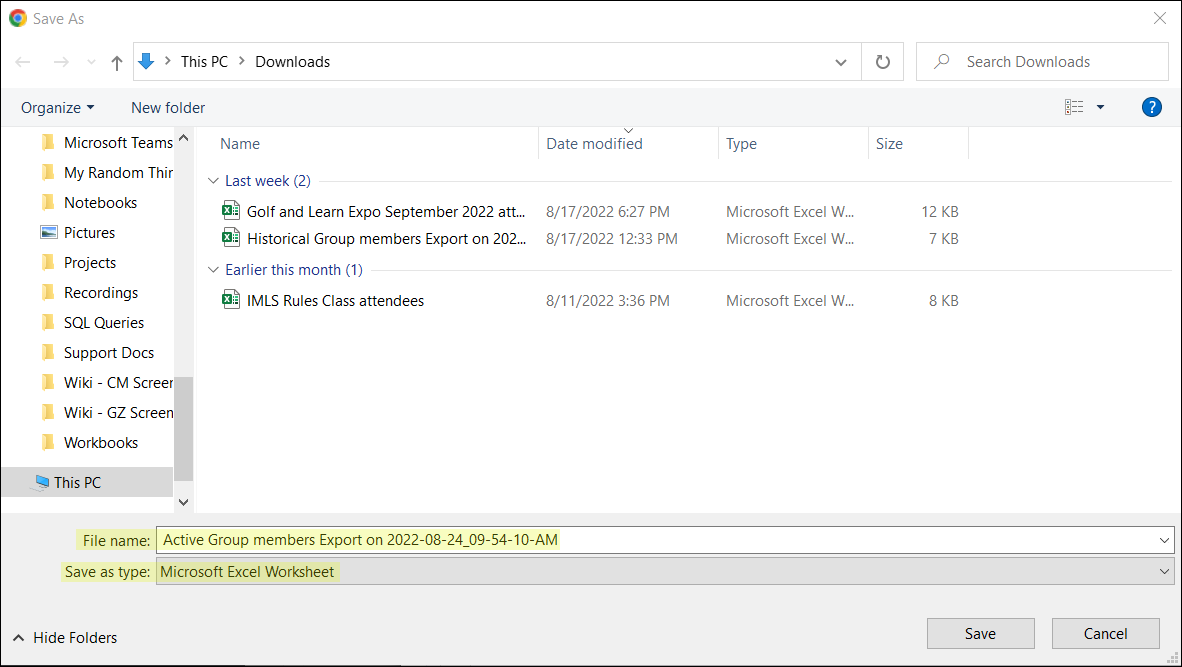The height and width of the screenshot is (667, 1182).
Task: Click the sidebar scroll down arrow
Action: tap(183, 502)
